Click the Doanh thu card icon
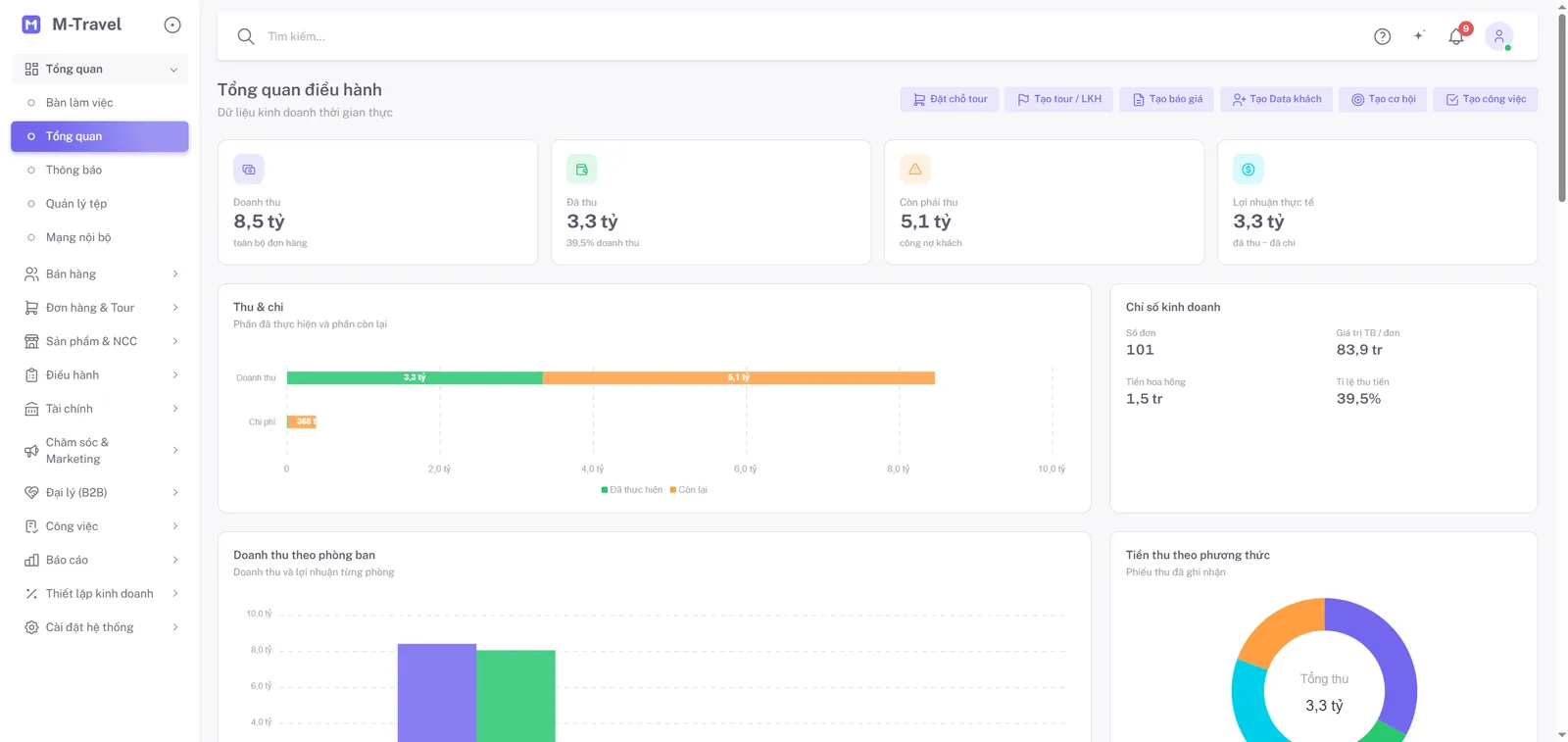This screenshot has width=1568, height=742. (249, 170)
